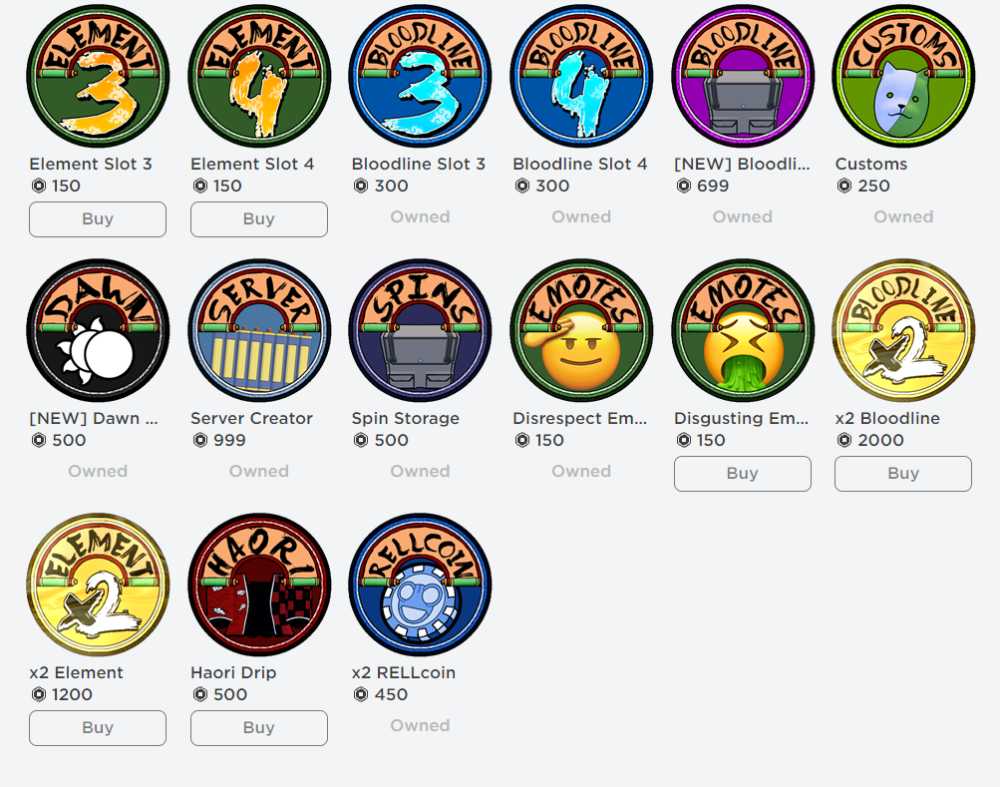The height and width of the screenshot is (787, 1000).
Task: Open the Element Slot 4 badge image
Action: (259, 76)
